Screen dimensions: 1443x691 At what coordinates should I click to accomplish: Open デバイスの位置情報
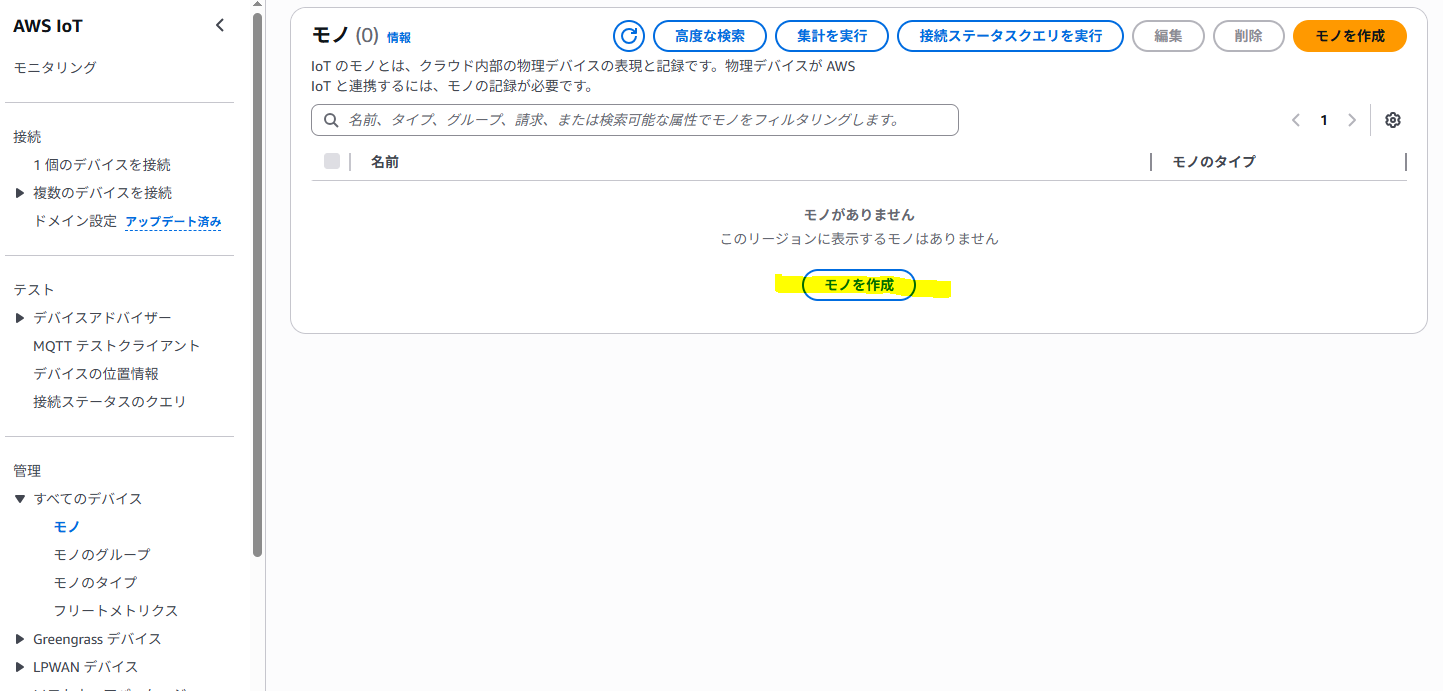96,374
